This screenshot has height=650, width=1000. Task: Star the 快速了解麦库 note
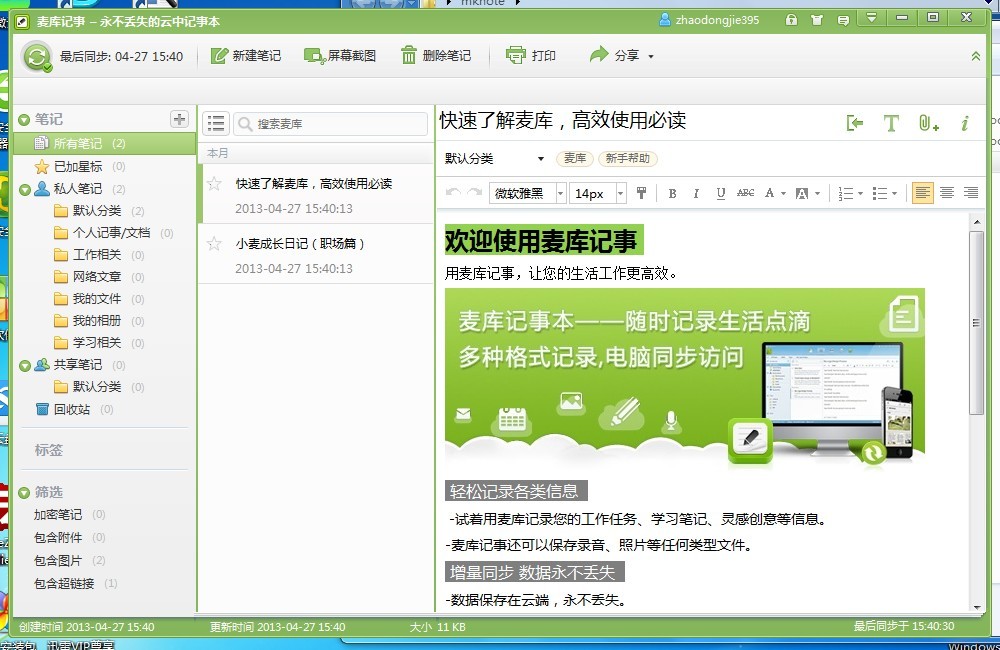[x=214, y=184]
